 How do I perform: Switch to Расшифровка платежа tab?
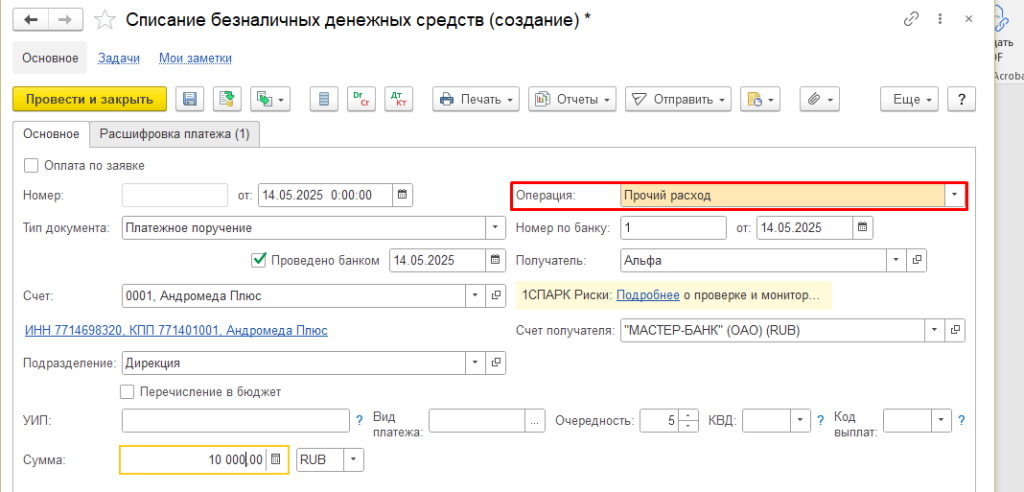point(175,133)
